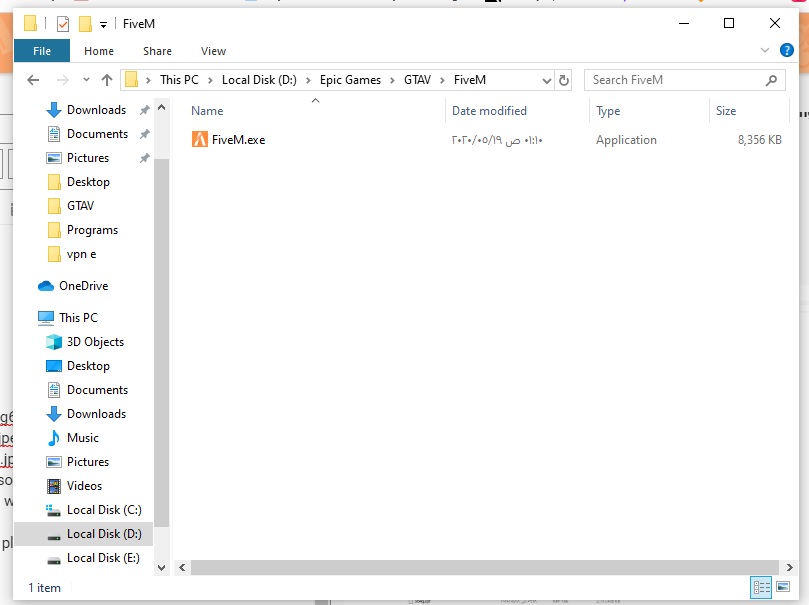
Task: Click the Up one level arrow
Action: (107, 80)
